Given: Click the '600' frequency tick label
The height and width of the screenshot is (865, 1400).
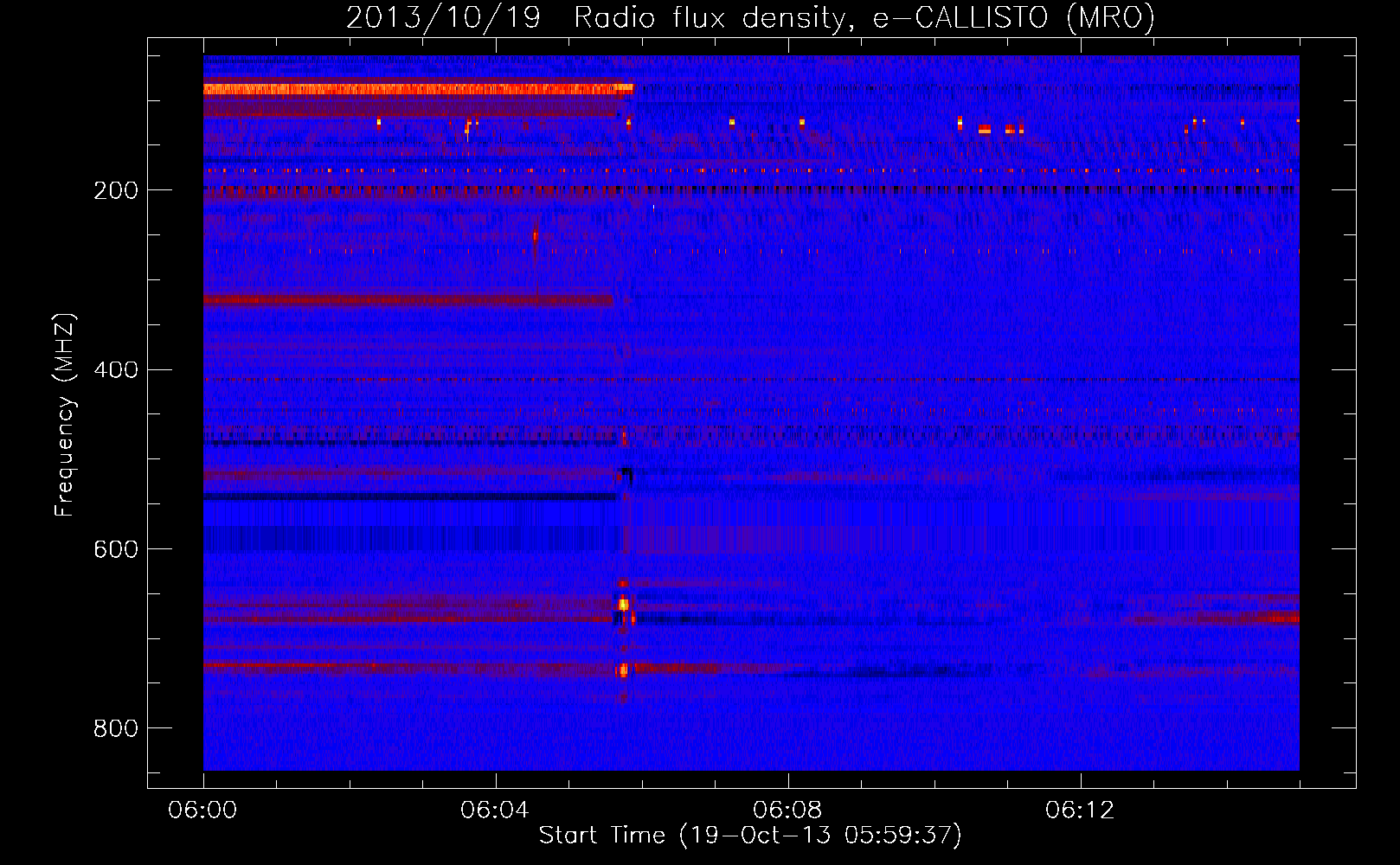Looking at the screenshot, I should [116, 550].
